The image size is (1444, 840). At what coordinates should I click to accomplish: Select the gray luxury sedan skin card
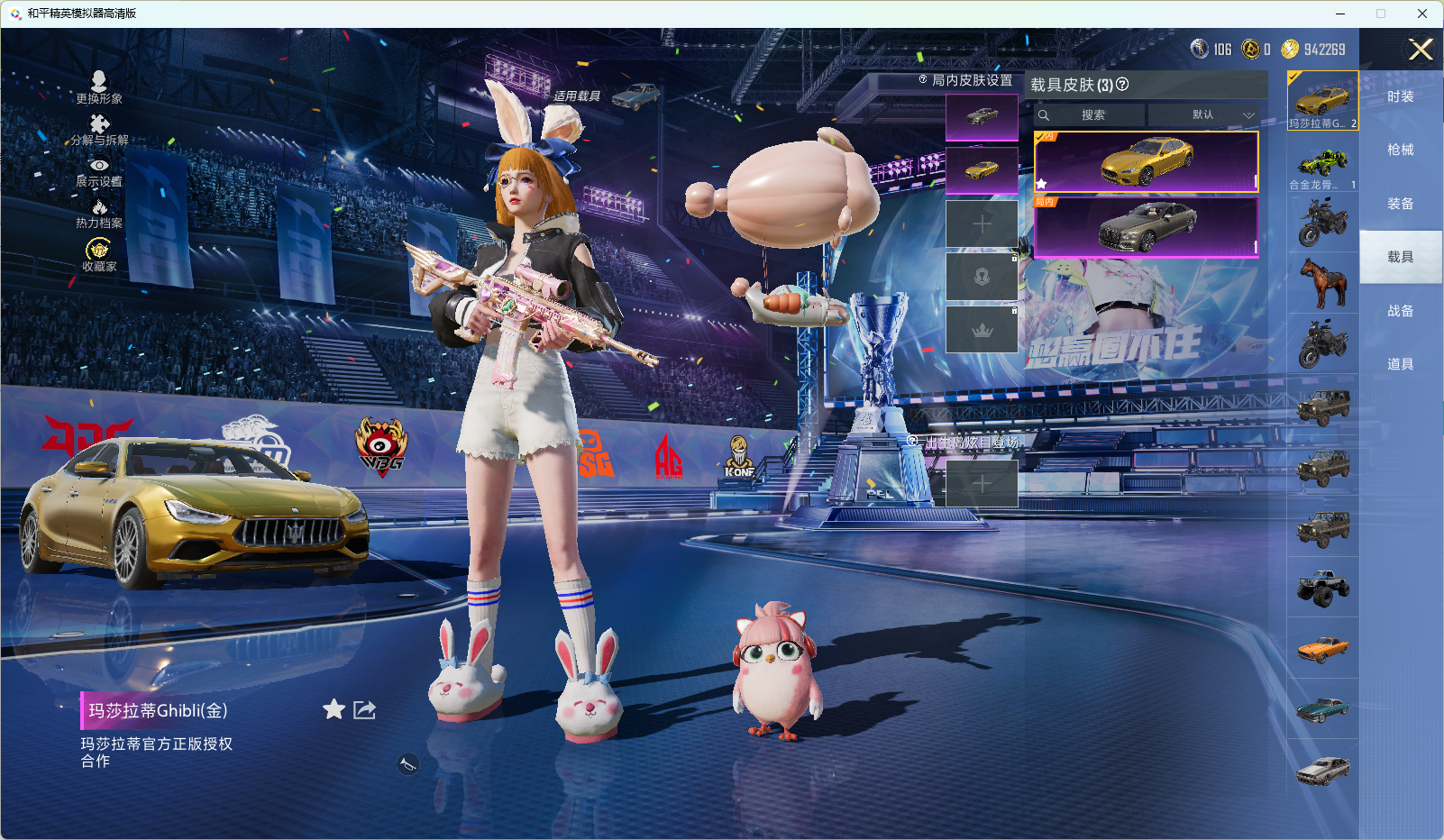[1147, 227]
